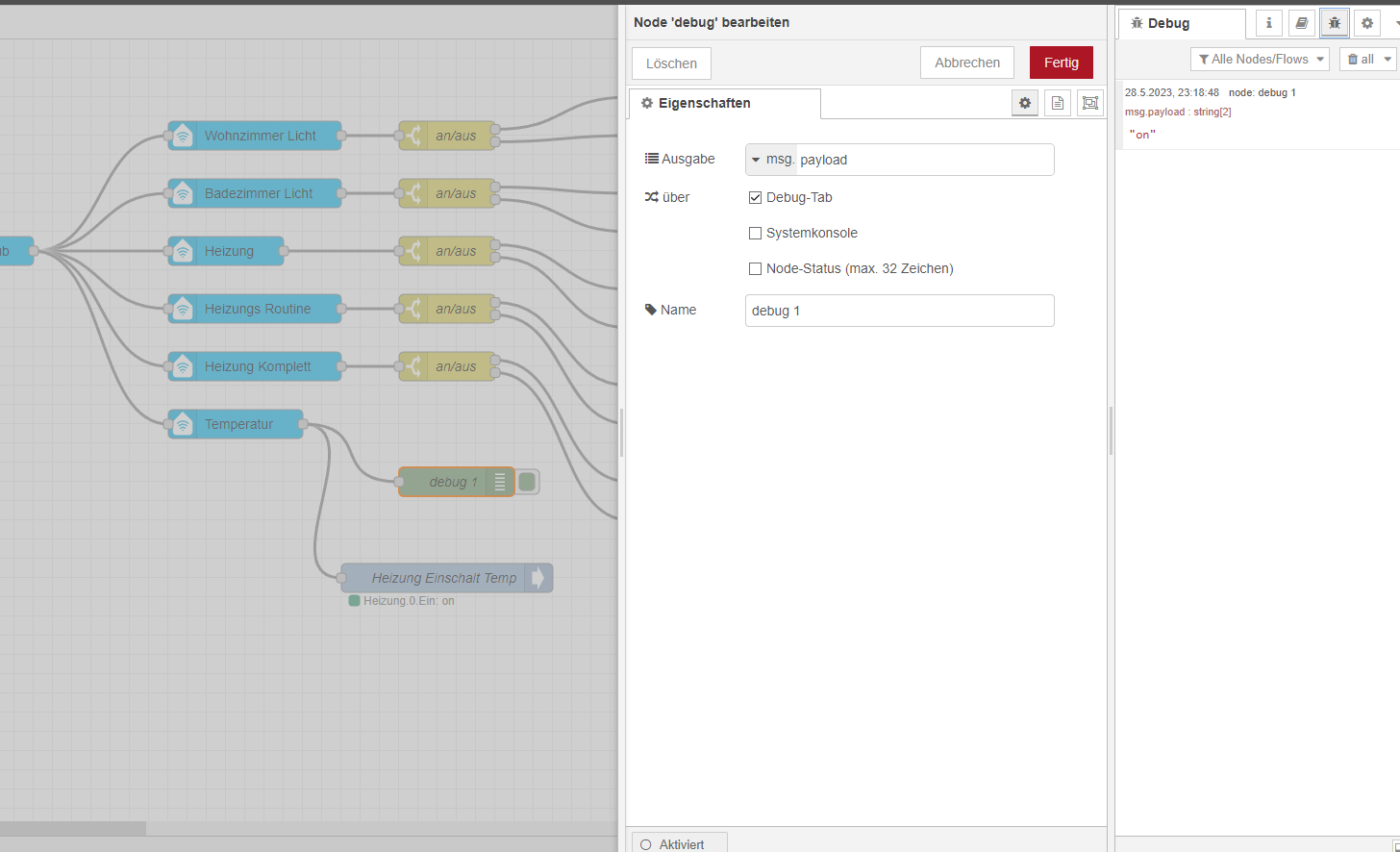Open the dropdown arrow beside all
The height and width of the screenshot is (852, 1400).
1387,60
